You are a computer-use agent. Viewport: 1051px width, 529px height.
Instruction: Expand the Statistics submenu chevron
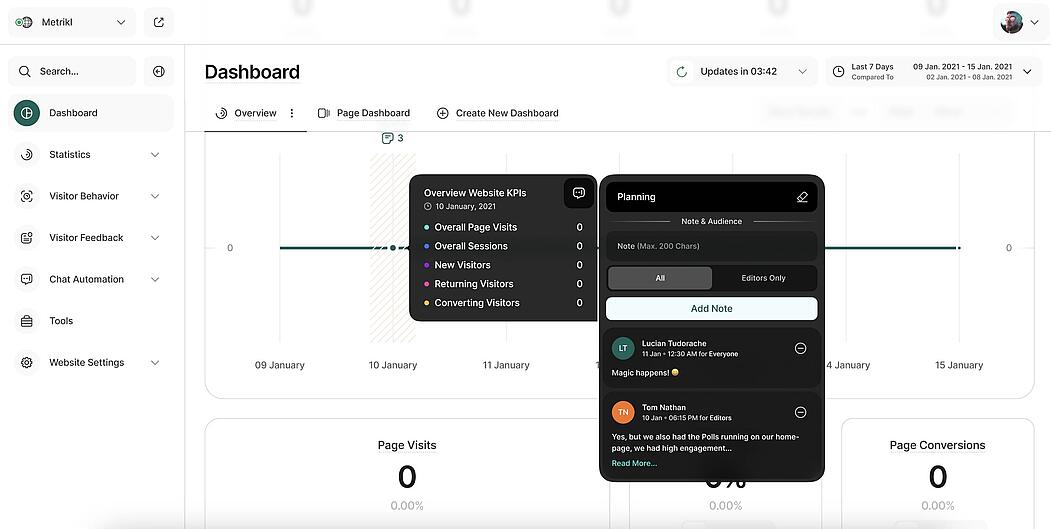tap(155, 155)
